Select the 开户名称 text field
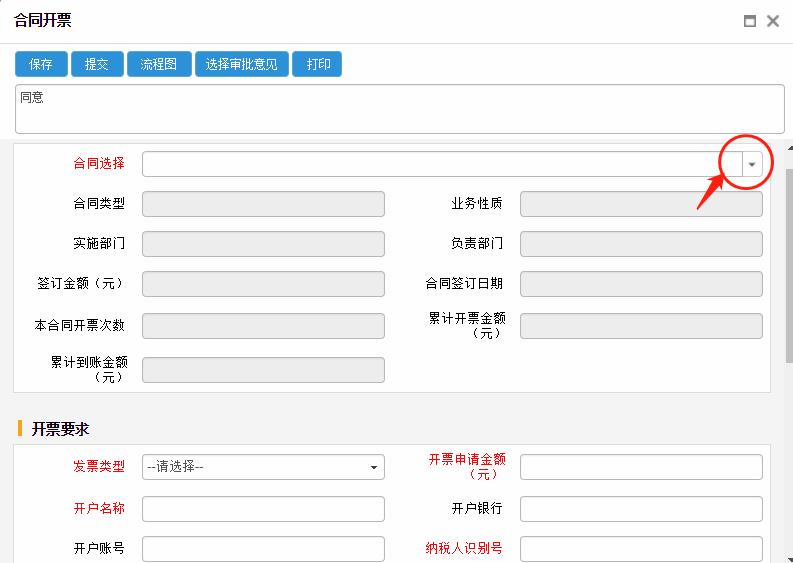The width and height of the screenshot is (793, 563). coord(263,509)
